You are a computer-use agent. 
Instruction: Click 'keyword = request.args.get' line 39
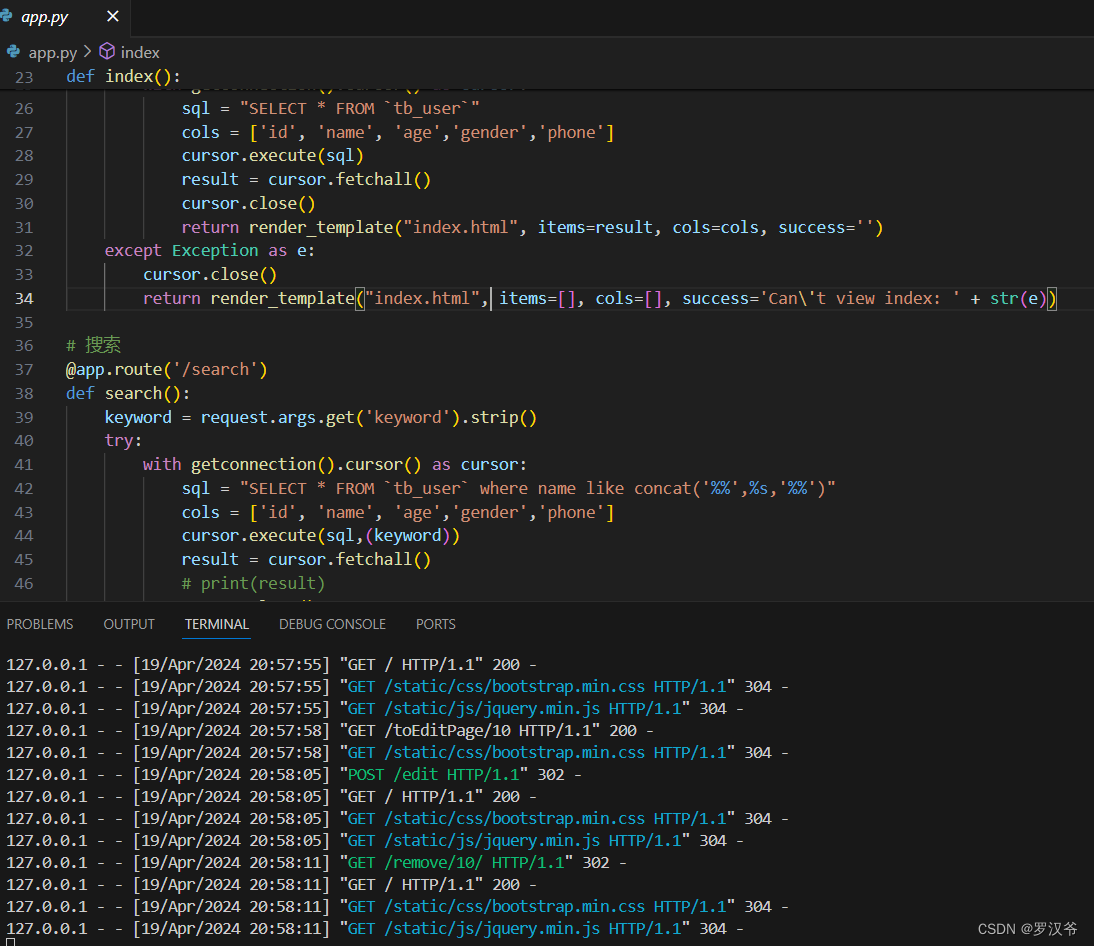[321, 417]
